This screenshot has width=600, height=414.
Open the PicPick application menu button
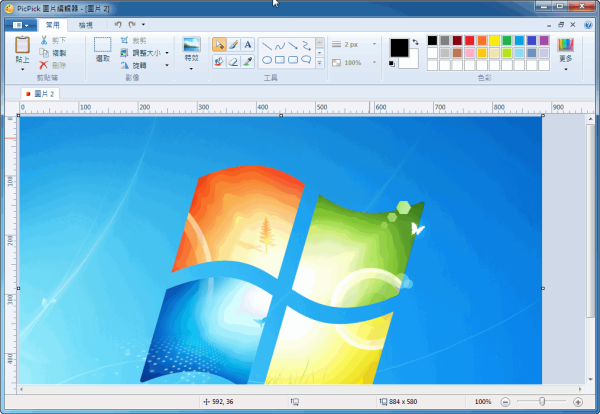pyautogui.click(x=21, y=25)
